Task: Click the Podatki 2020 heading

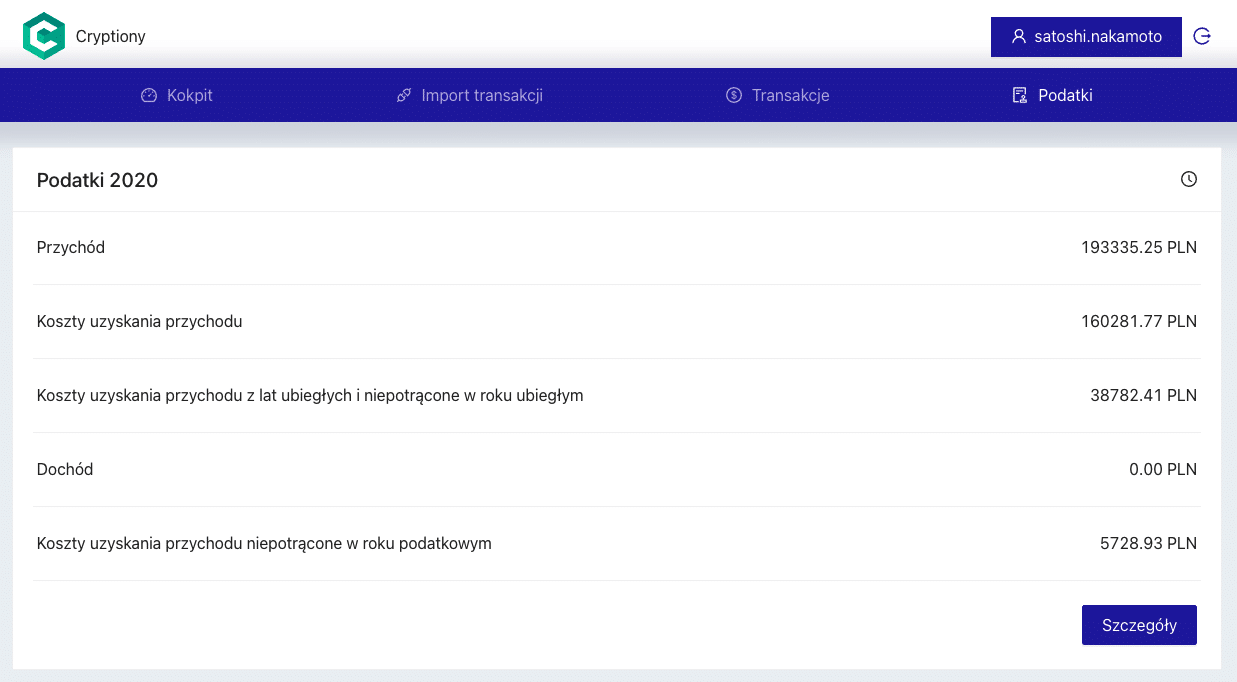Action: (97, 180)
